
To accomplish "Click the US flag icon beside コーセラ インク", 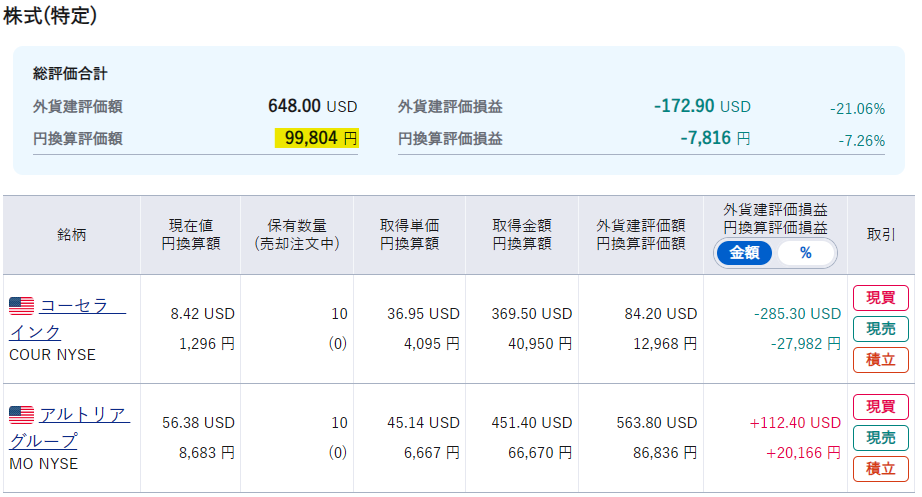I will [x=21, y=306].
